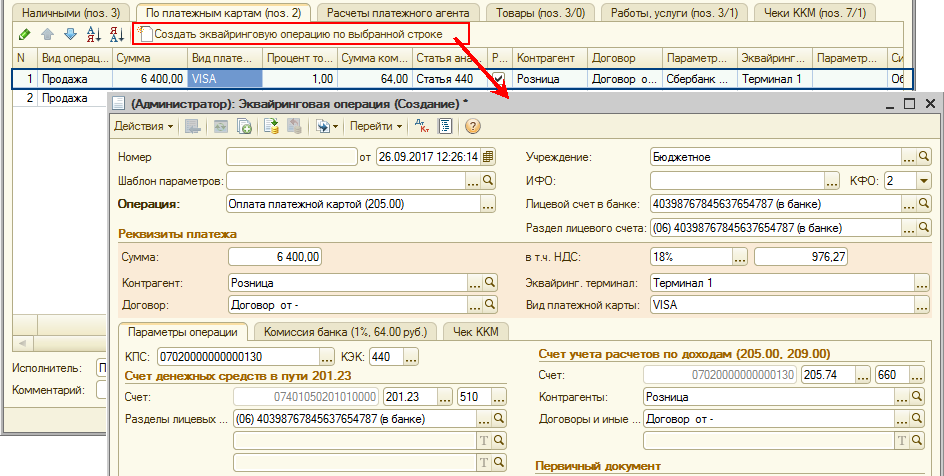Open the calendar picker next to document date
The image size is (944, 476).
489,157
